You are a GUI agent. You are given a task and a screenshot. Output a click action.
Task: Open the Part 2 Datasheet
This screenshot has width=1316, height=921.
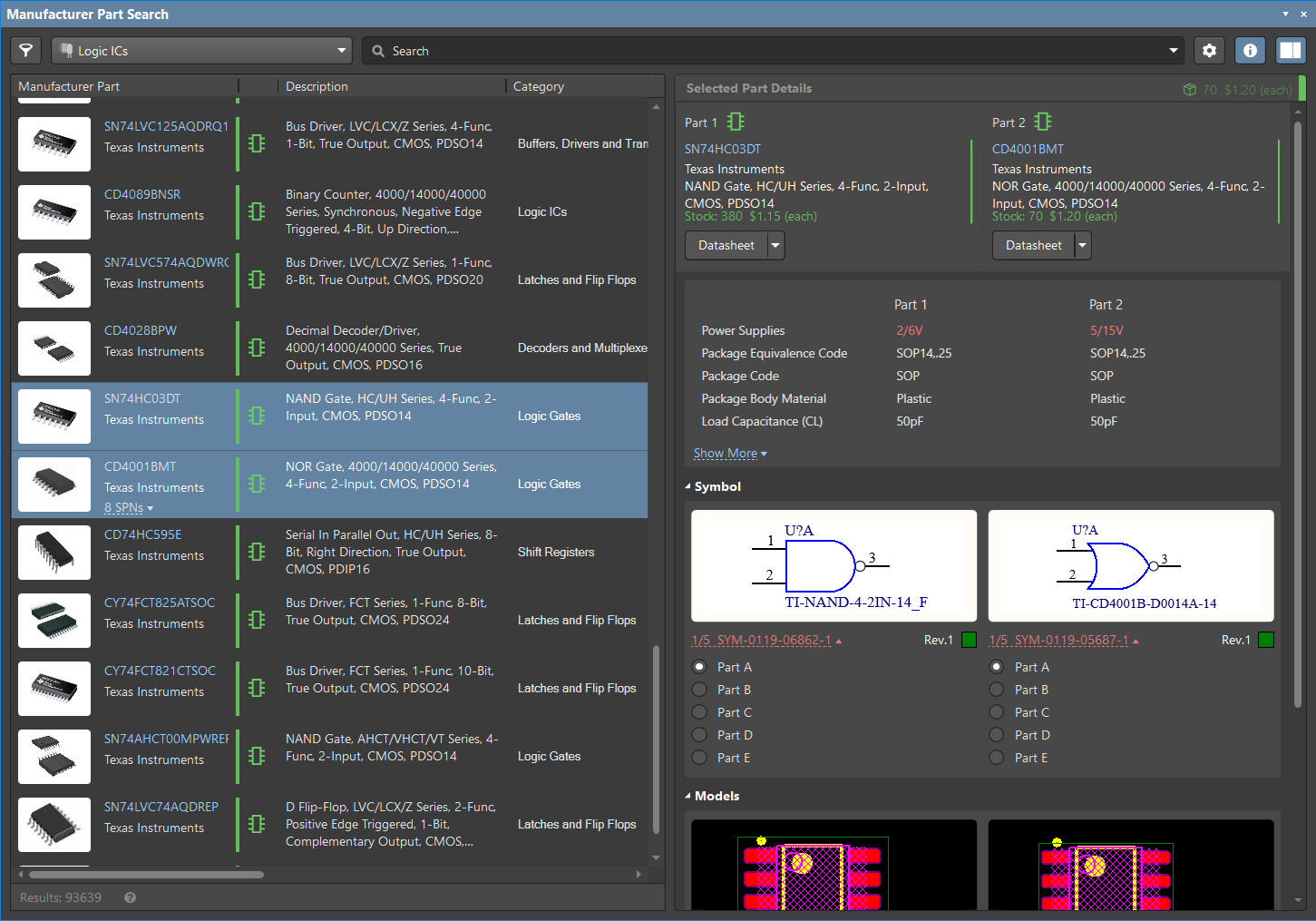tap(1034, 246)
